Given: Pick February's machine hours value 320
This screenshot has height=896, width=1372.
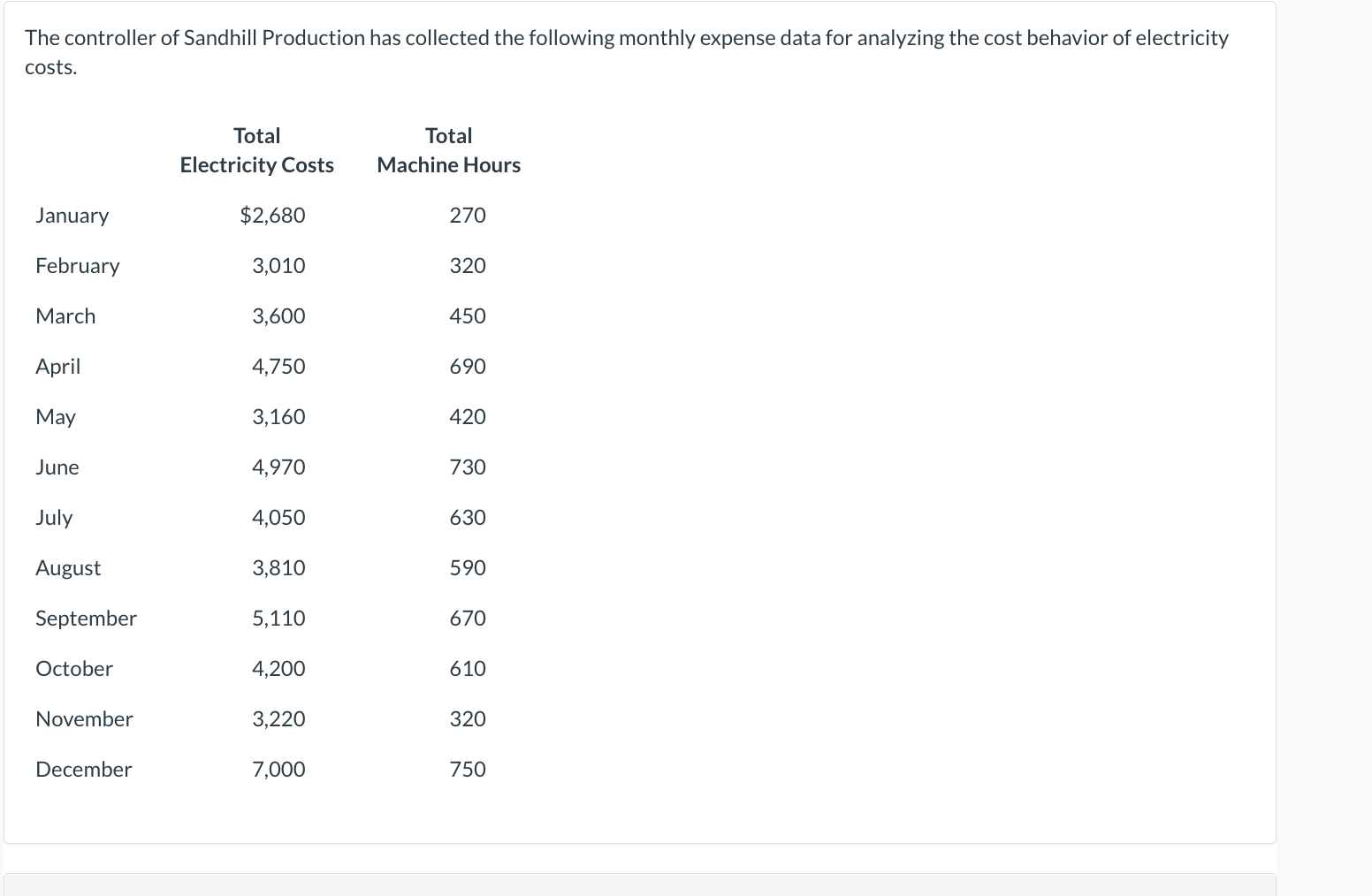Looking at the screenshot, I should click(x=468, y=266).
